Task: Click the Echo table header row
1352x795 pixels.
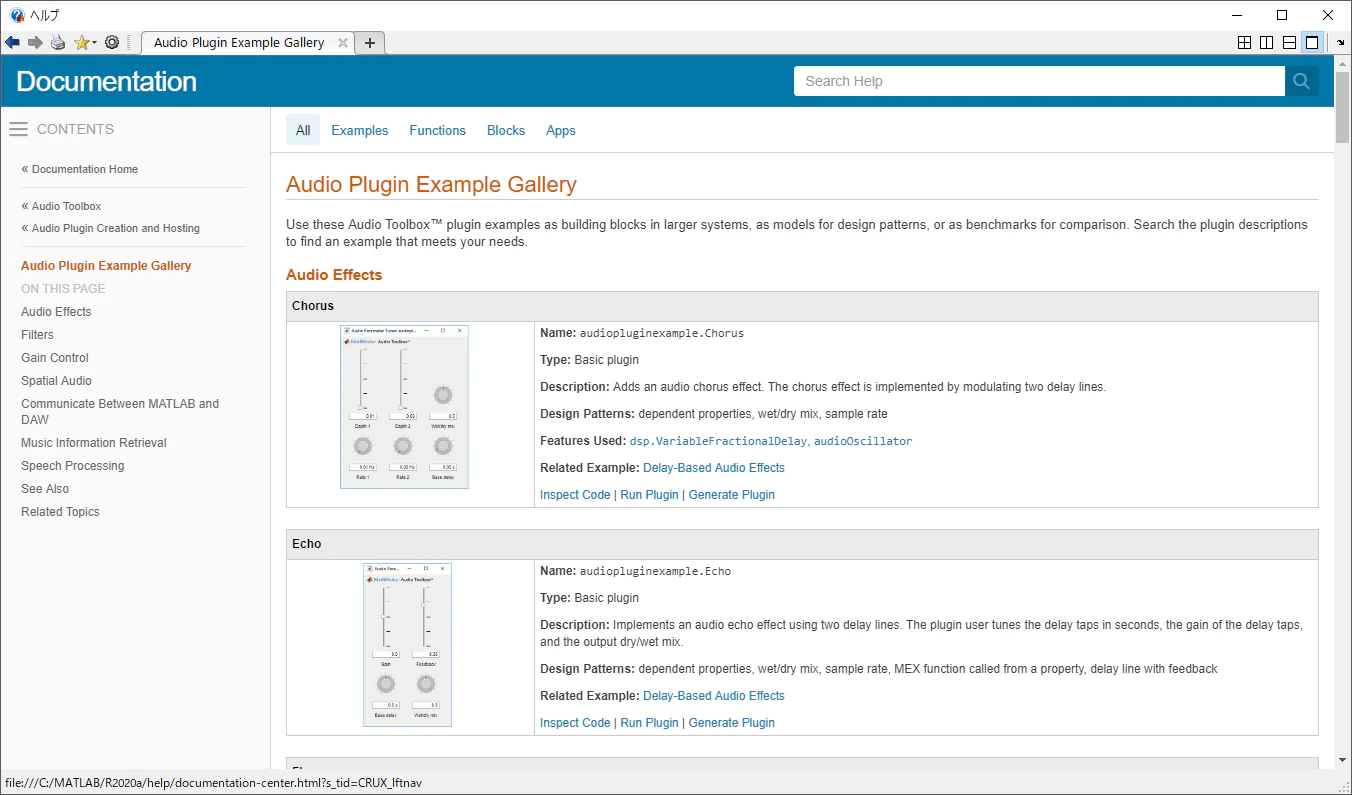Action: point(802,544)
